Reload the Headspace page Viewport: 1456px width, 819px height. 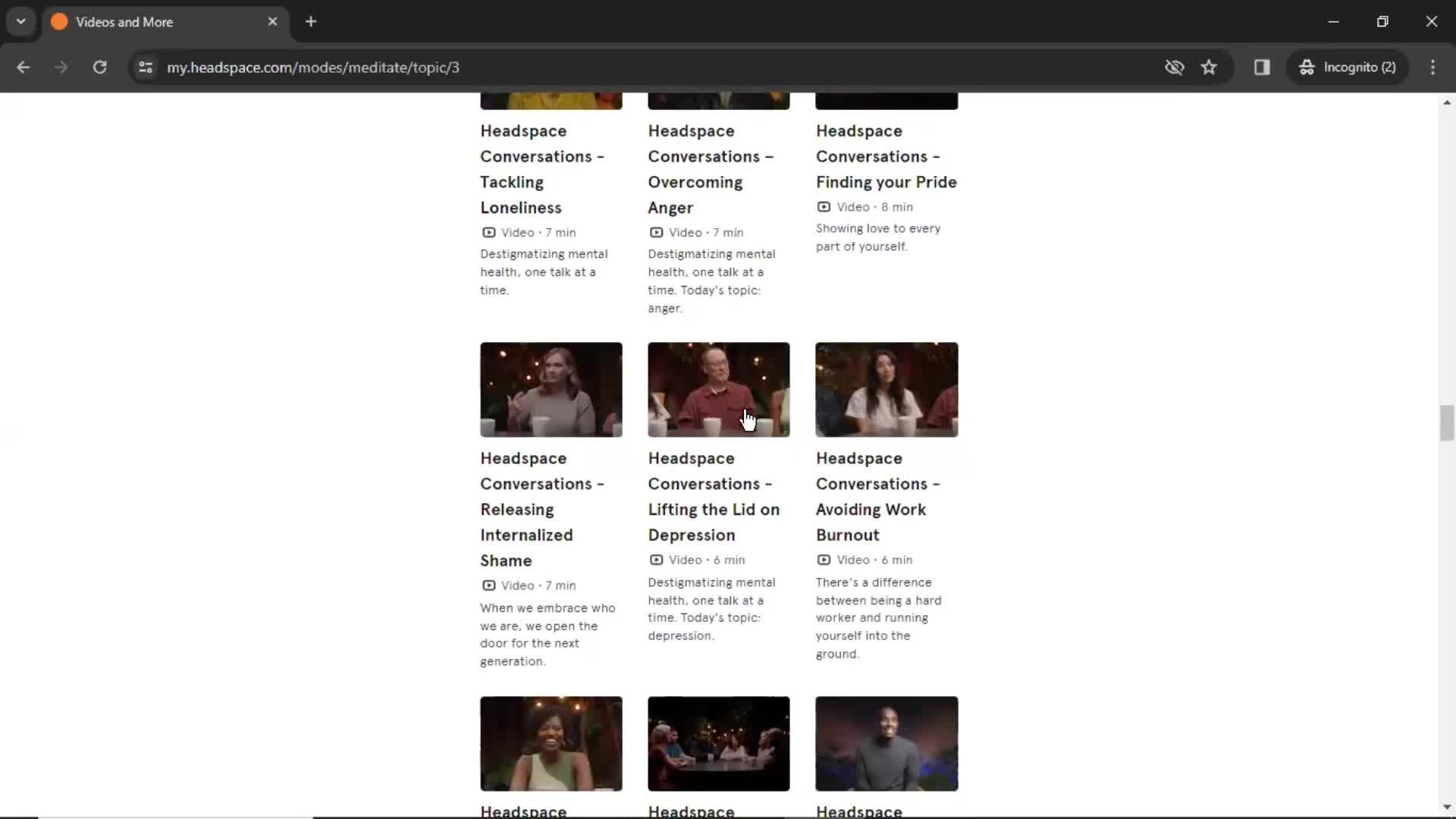(99, 67)
